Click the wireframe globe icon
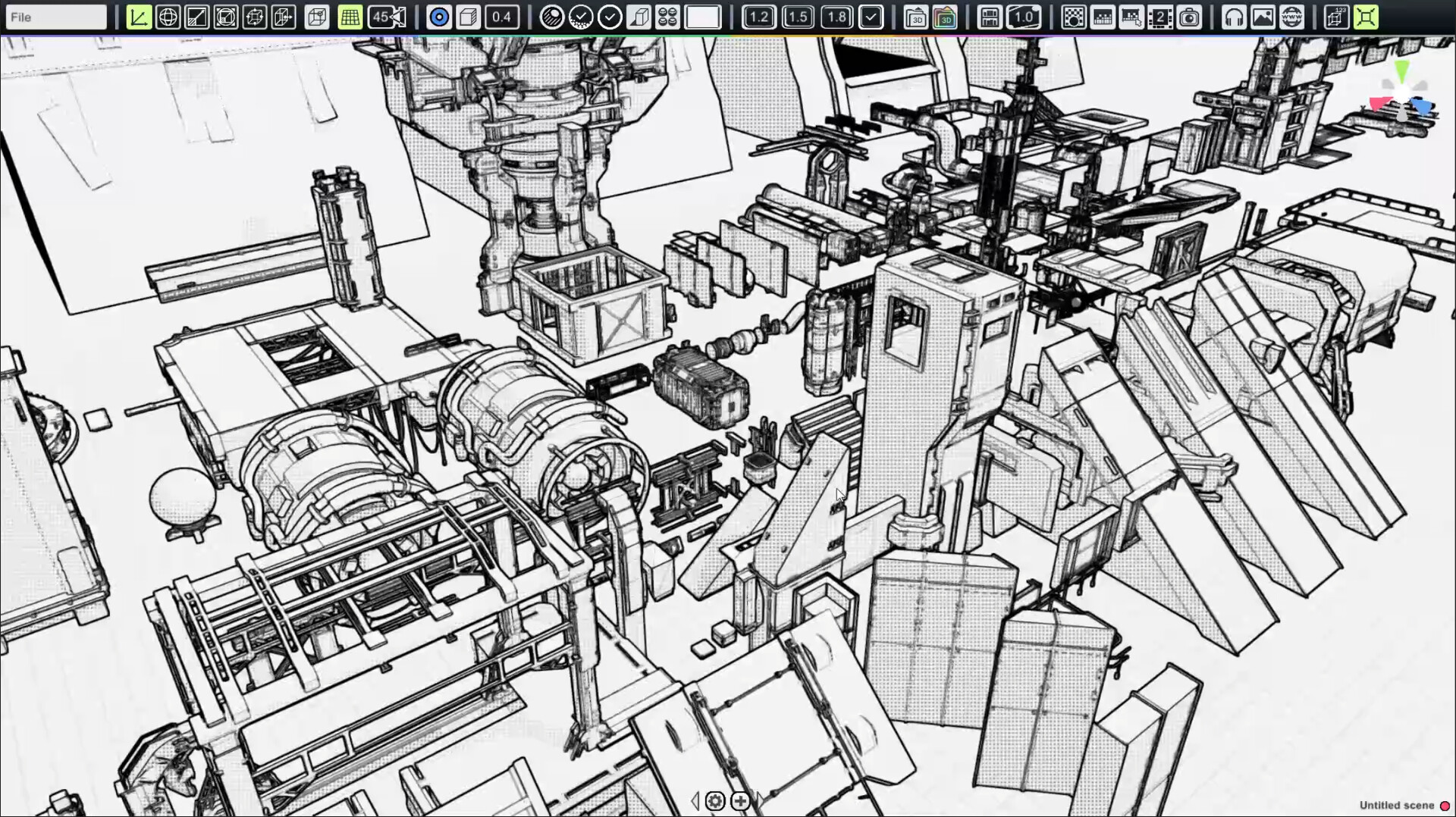1456x817 pixels. click(168, 17)
